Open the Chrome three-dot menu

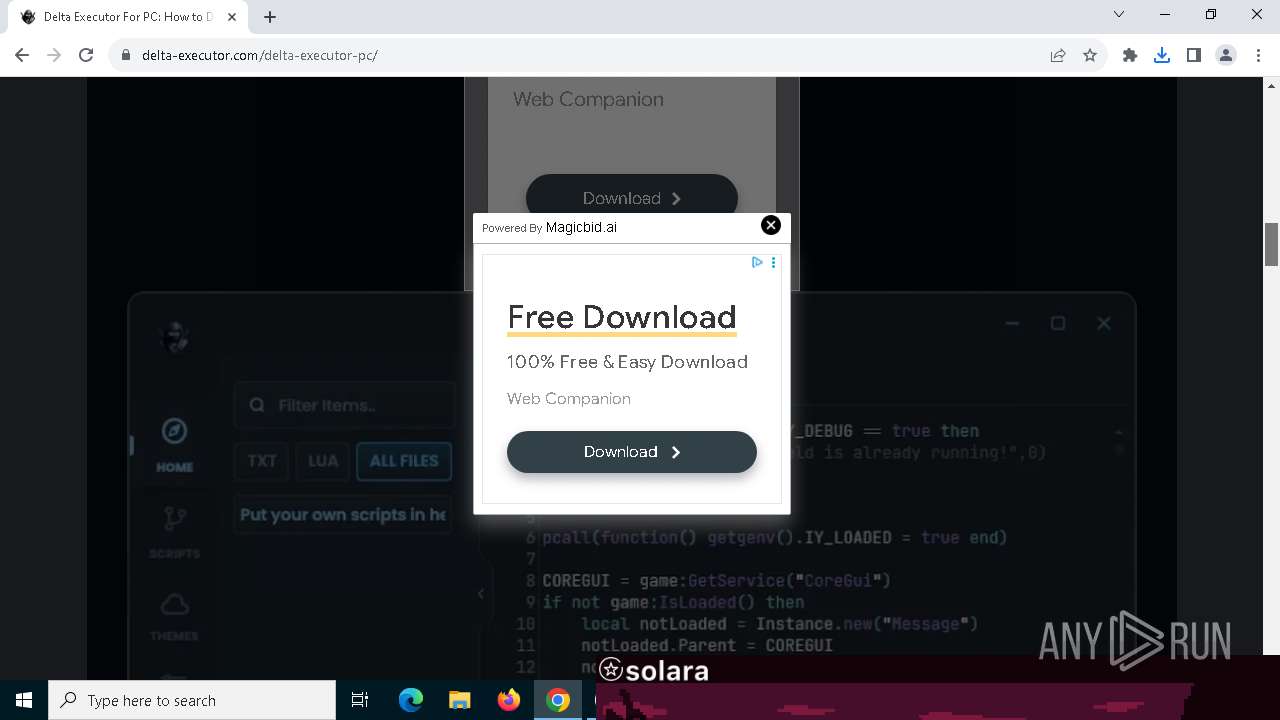coord(1258,55)
